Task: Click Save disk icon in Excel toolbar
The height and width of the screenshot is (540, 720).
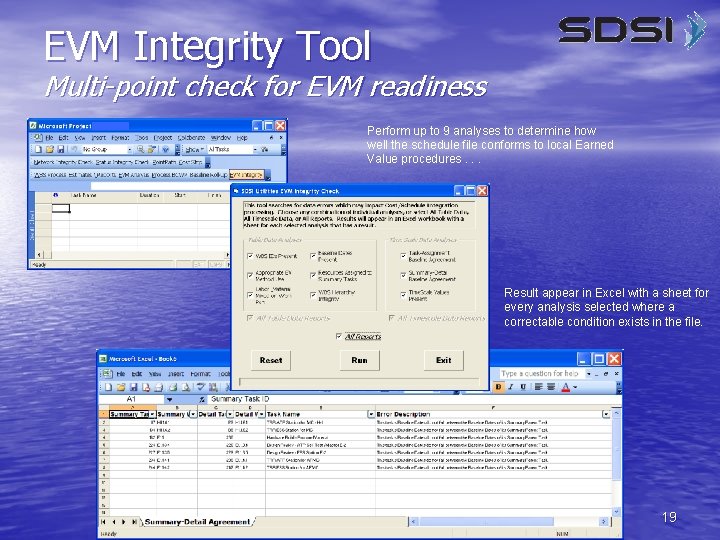Action: [134, 387]
